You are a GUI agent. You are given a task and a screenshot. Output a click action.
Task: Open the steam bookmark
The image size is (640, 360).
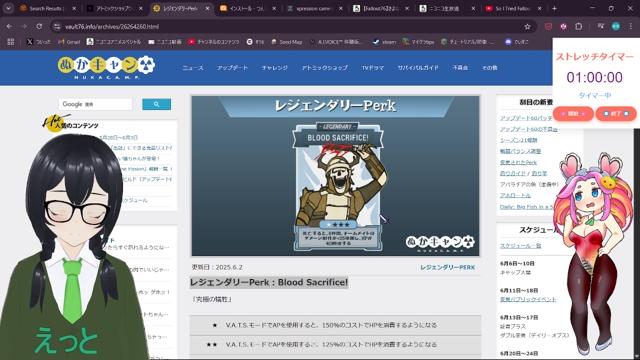click(384, 42)
